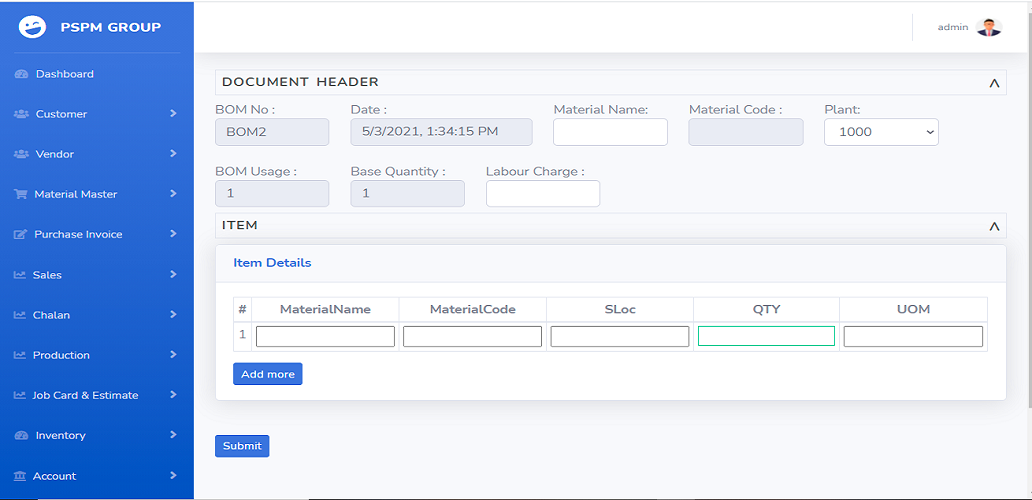
Task: Collapse the Document Header section
Action: coord(994,83)
